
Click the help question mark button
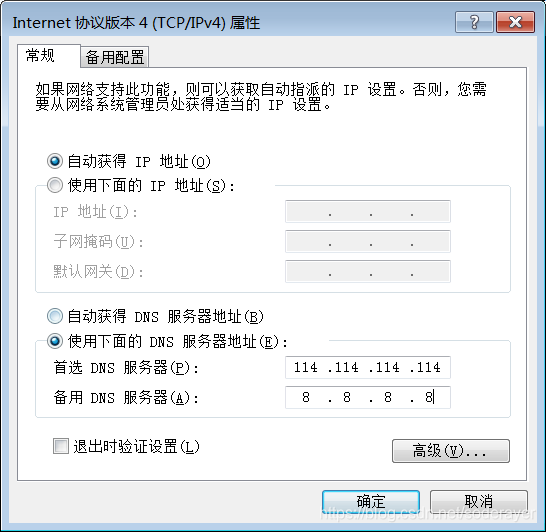point(474,22)
